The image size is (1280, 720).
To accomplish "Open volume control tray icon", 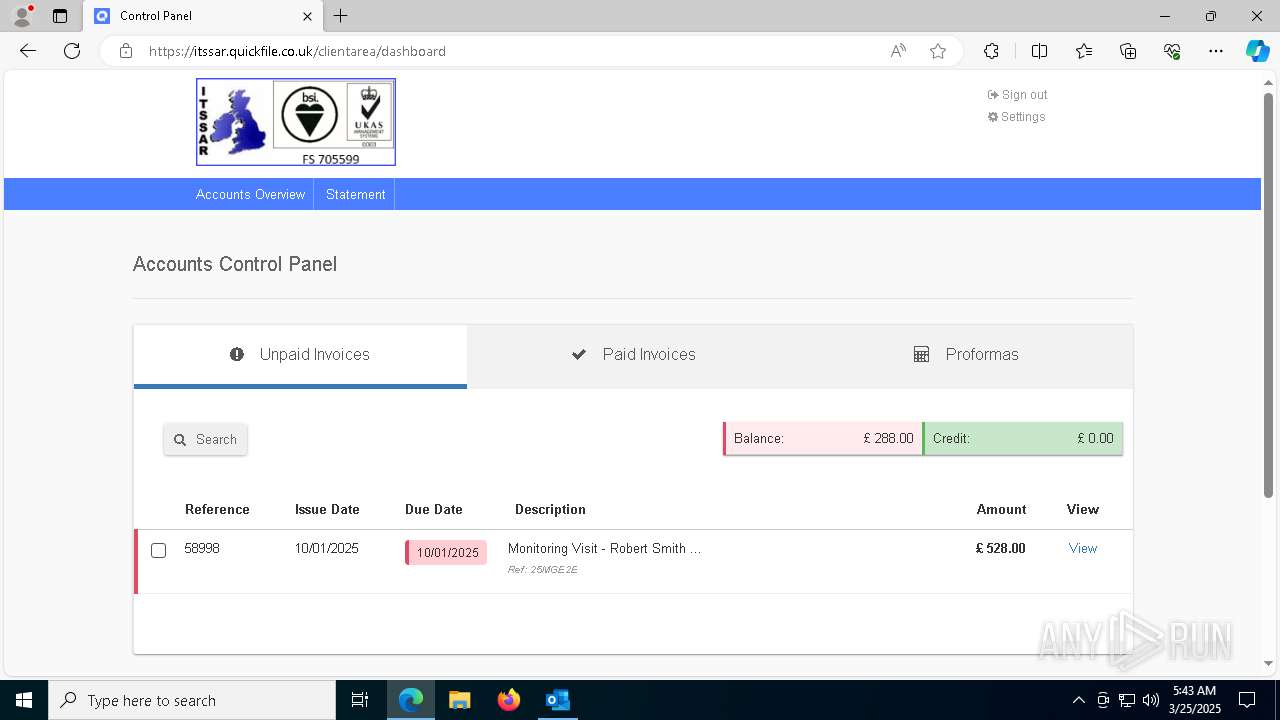I will (x=1150, y=700).
